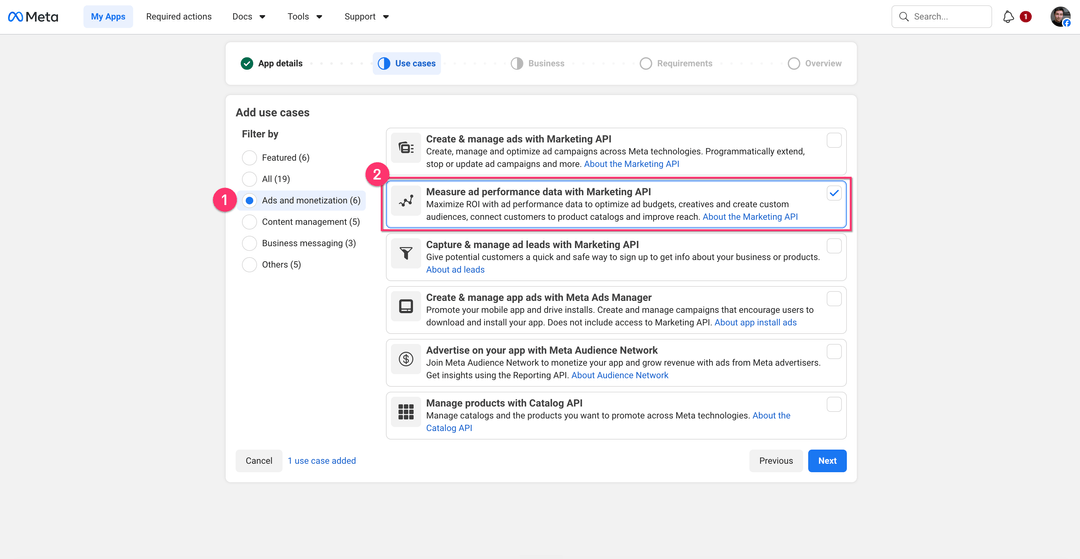This screenshot has width=1080, height=559.
Task: Check Create & manage ads with Marketing API
Action: click(x=834, y=140)
